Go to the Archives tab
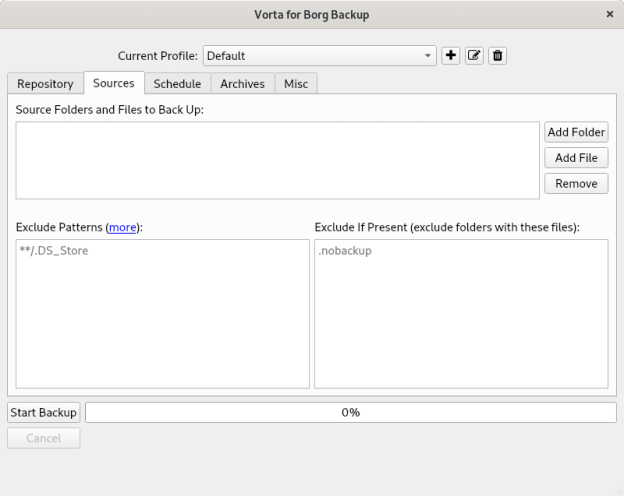Screen dimensions: 624x496 pos(242,84)
